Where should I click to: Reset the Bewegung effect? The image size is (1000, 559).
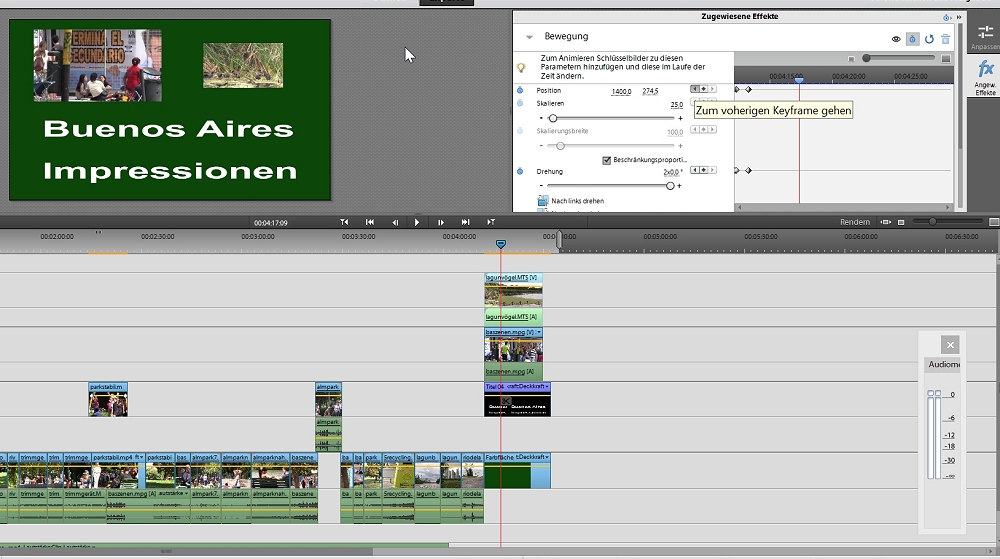coord(929,40)
